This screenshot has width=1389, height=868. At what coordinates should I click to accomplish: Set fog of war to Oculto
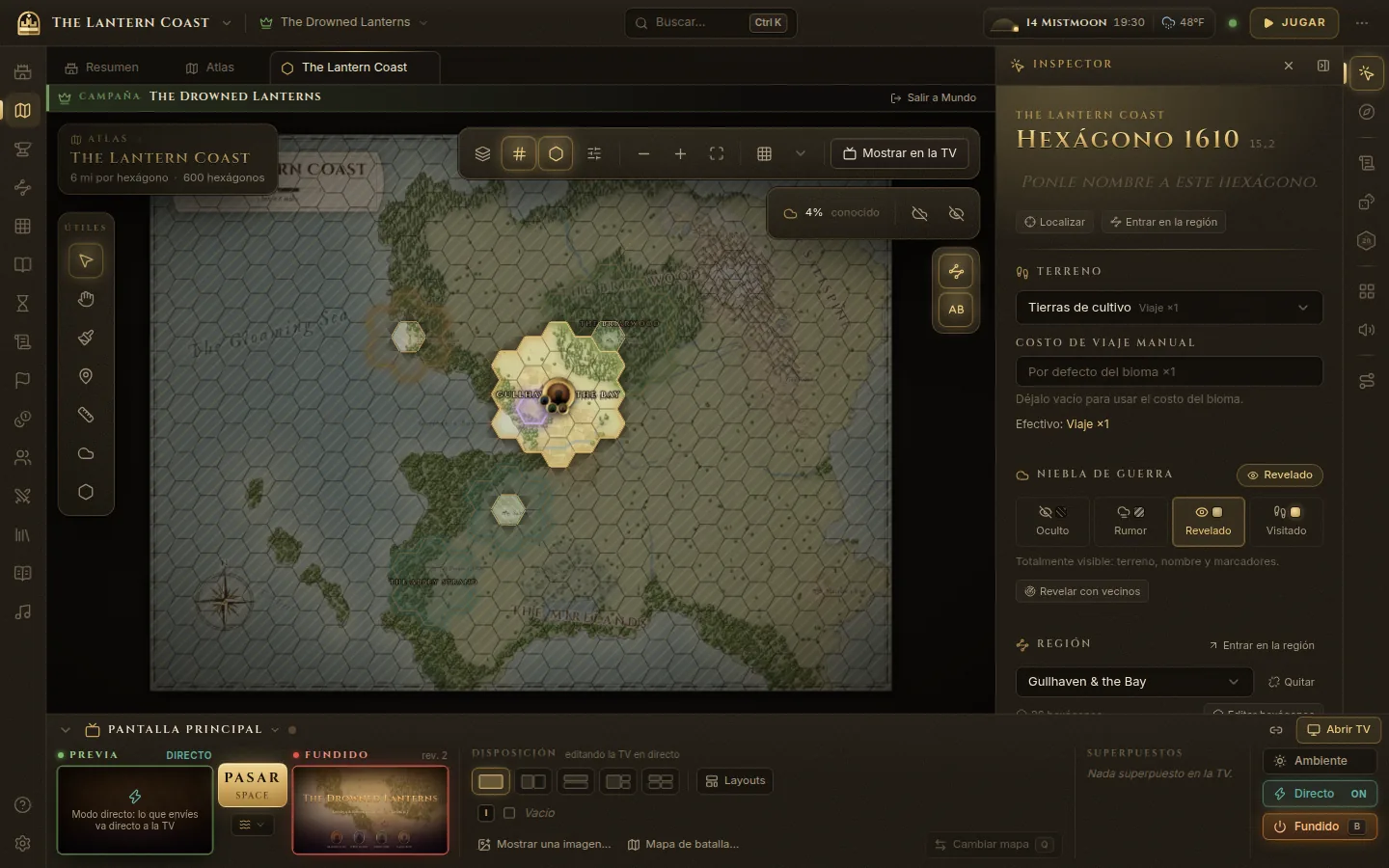(x=1052, y=521)
